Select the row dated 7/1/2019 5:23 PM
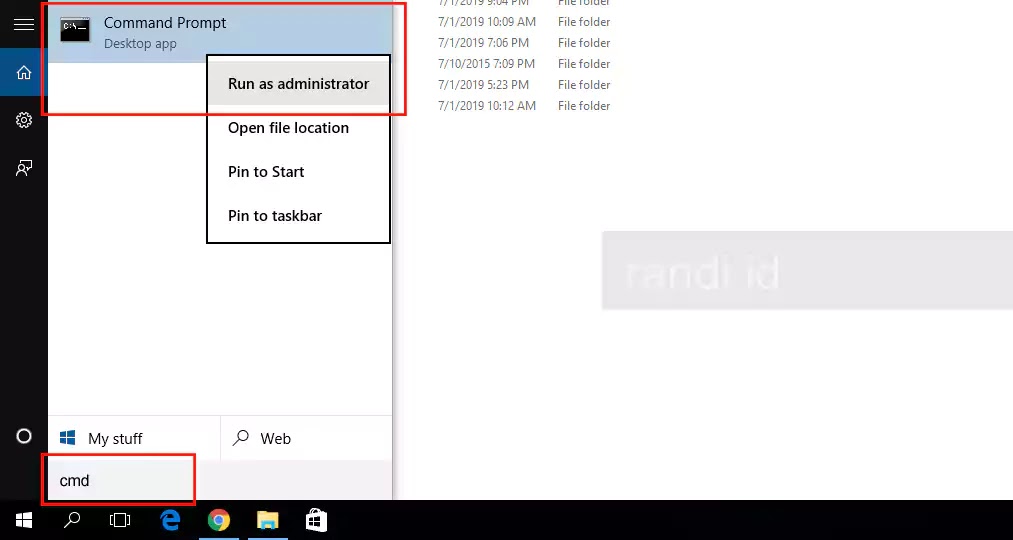Image resolution: width=1013 pixels, height=540 pixels. (524, 85)
